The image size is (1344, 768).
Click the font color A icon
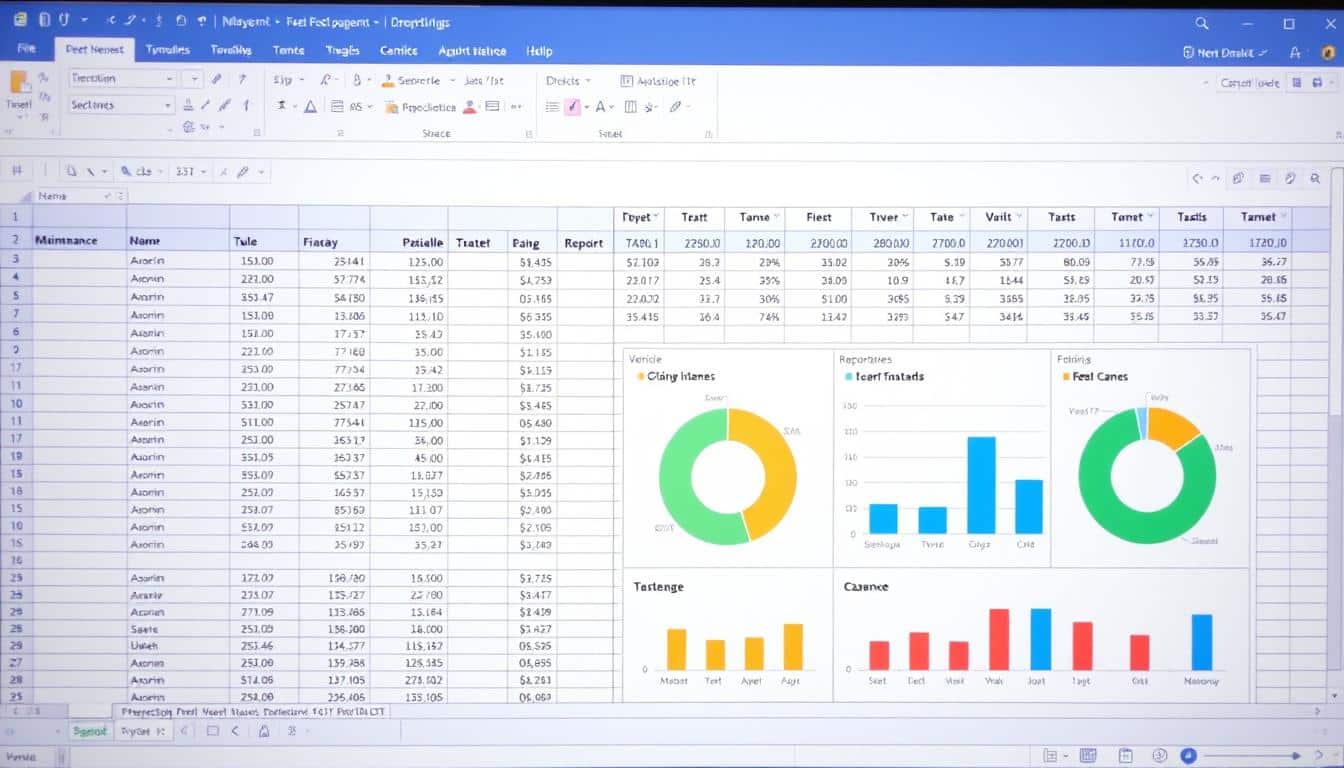click(x=601, y=106)
